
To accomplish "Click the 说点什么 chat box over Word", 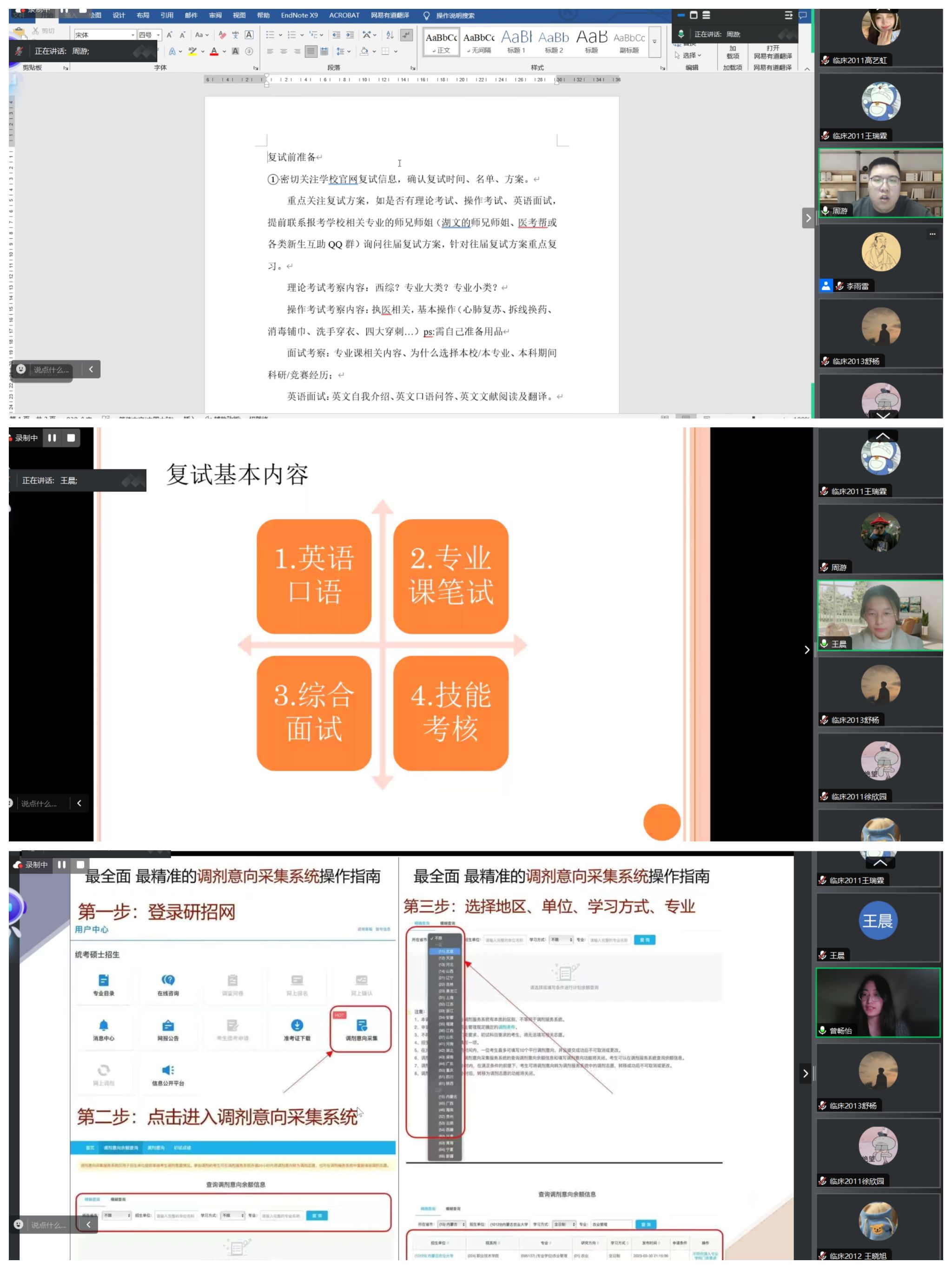I will point(51,370).
